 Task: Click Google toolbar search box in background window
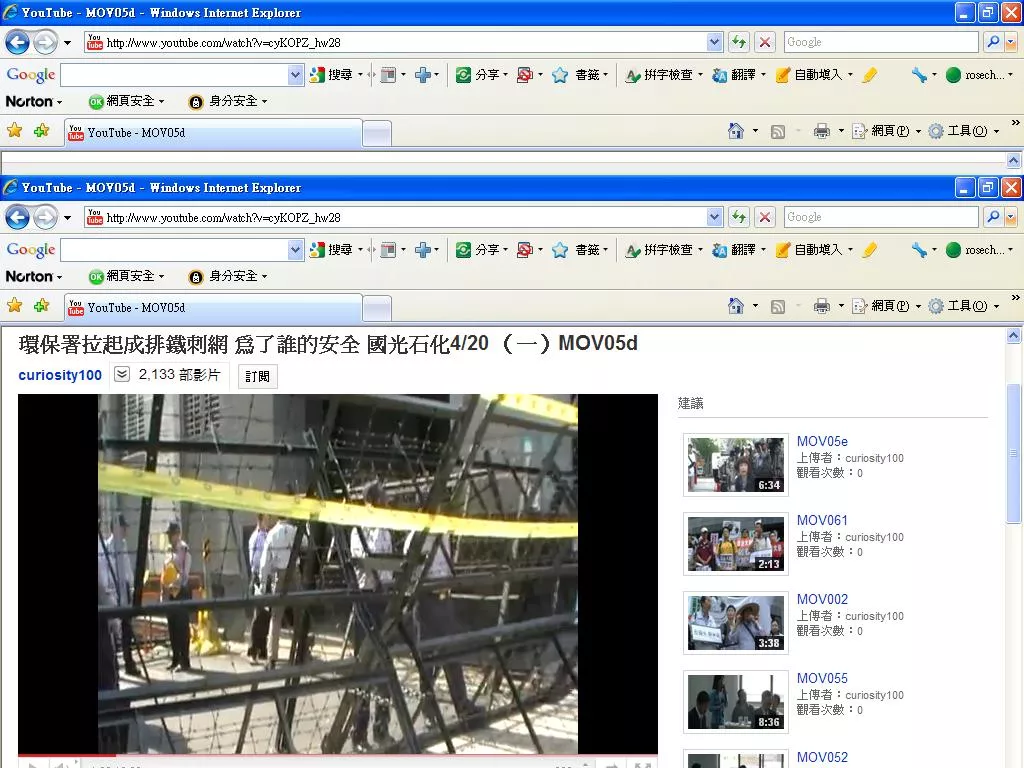coord(174,74)
